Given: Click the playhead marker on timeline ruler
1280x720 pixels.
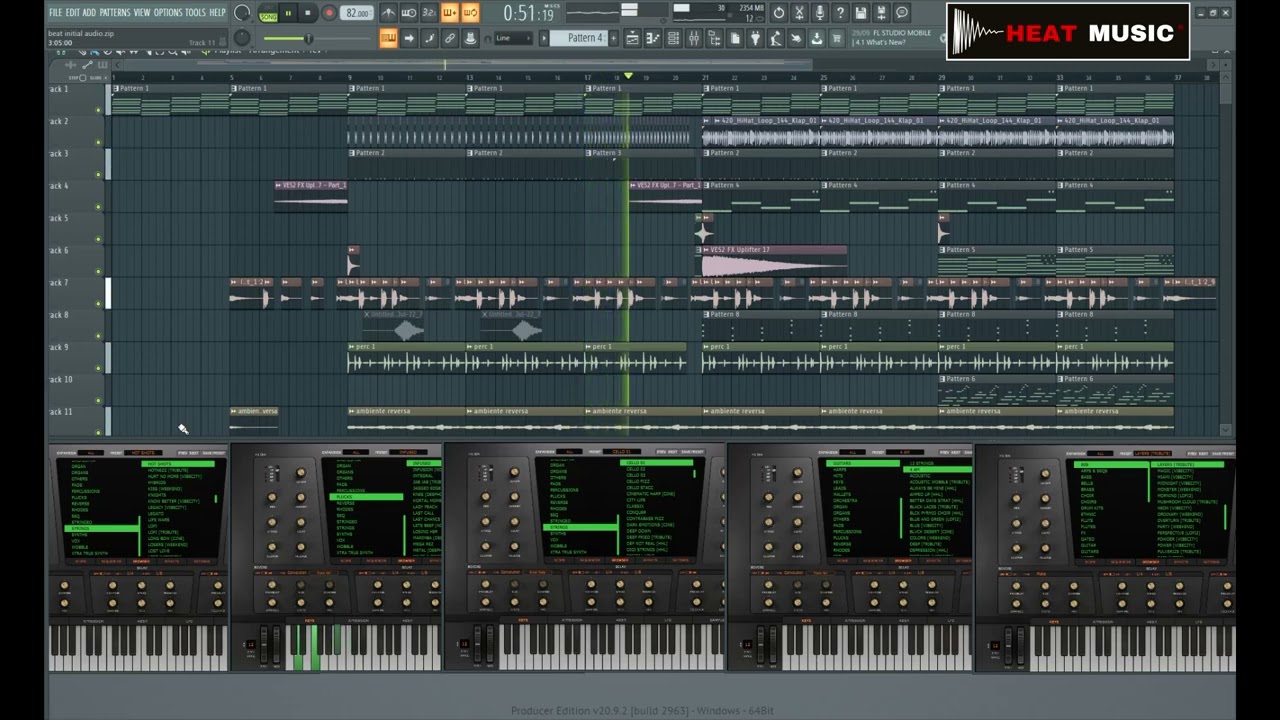Looking at the screenshot, I should (x=628, y=76).
